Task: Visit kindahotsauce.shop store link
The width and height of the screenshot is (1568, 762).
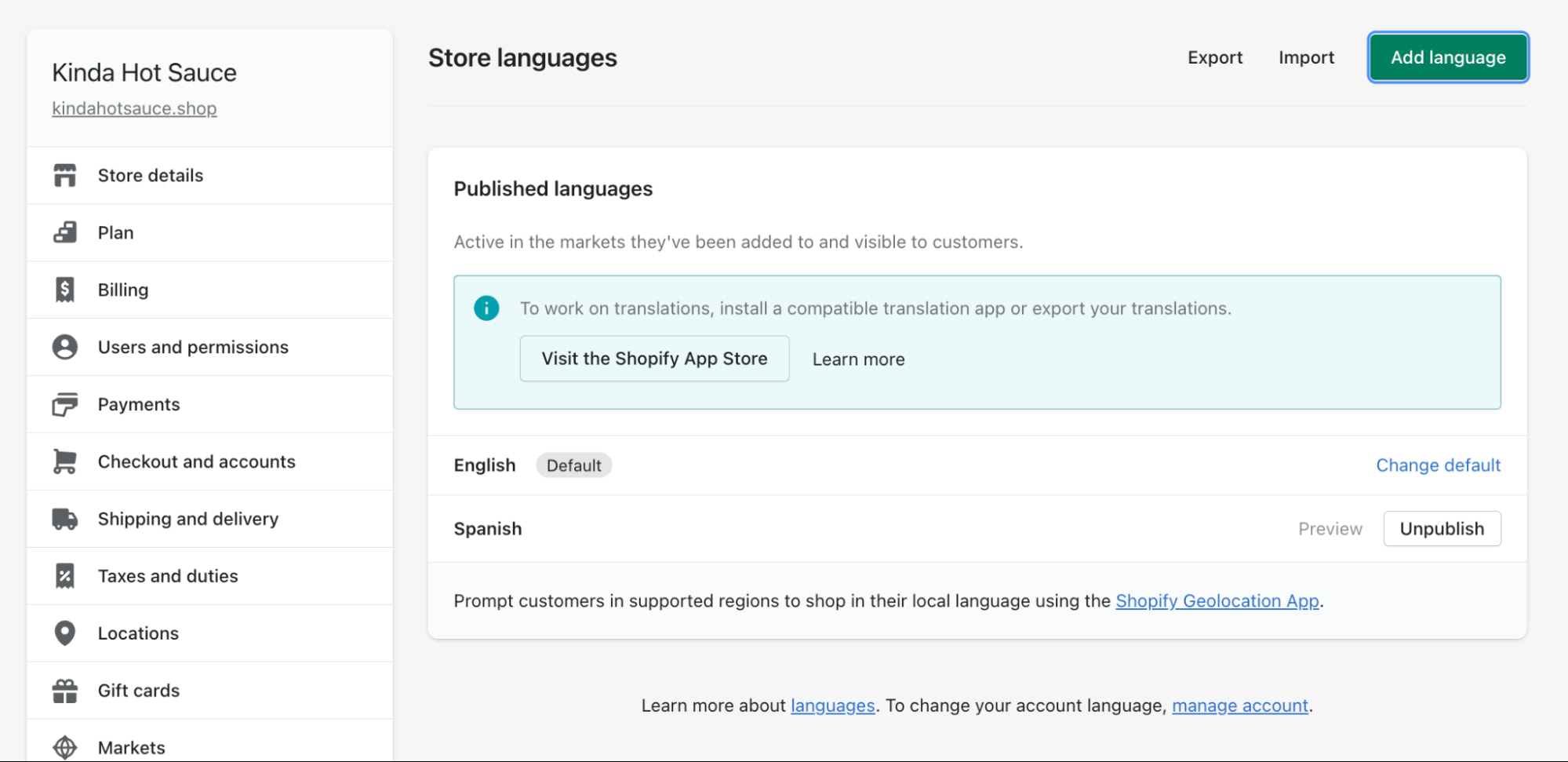Action: click(134, 108)
